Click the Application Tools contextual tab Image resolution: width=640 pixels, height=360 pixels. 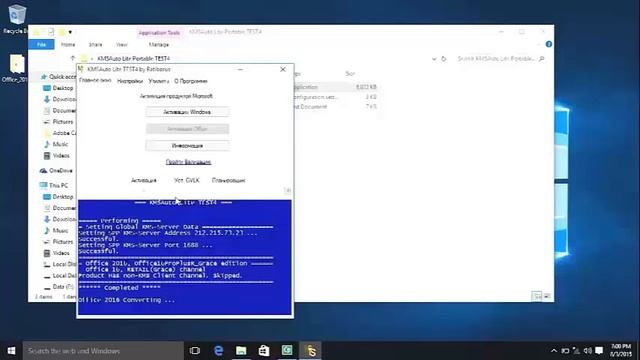pos(159,32)
